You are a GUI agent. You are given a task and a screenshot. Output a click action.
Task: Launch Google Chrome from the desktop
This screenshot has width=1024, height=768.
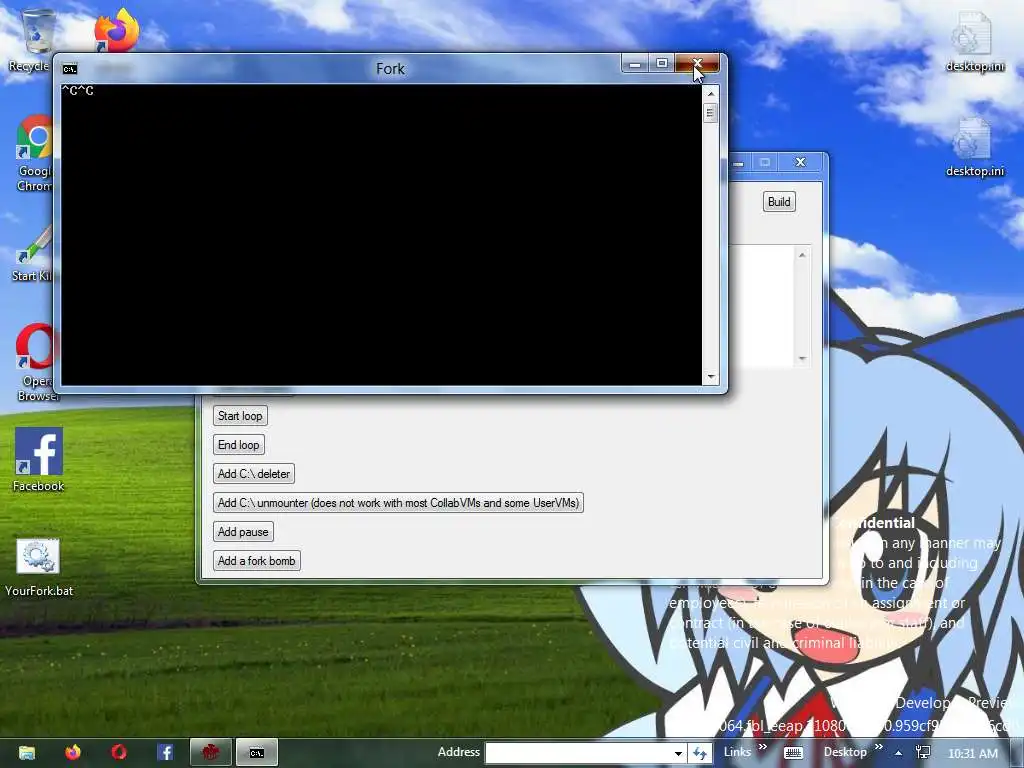pyautogui.click(x=35, y=138)
